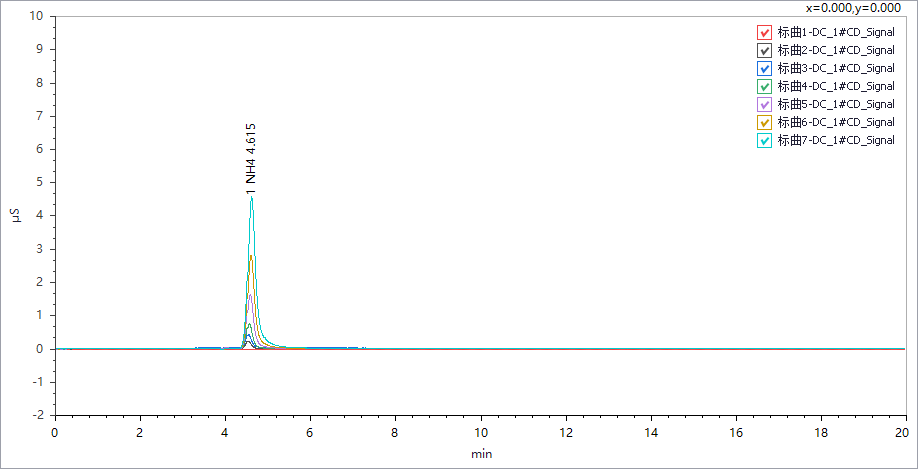Select the 标曲6-DC_1#CD_Signal legend label

coord(836,122)
